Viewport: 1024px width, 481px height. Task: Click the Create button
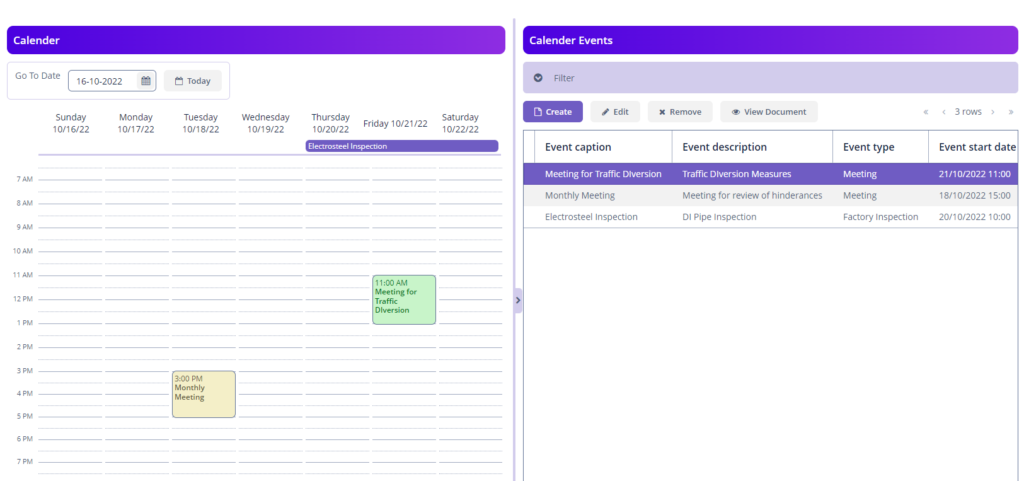(552, 112)
